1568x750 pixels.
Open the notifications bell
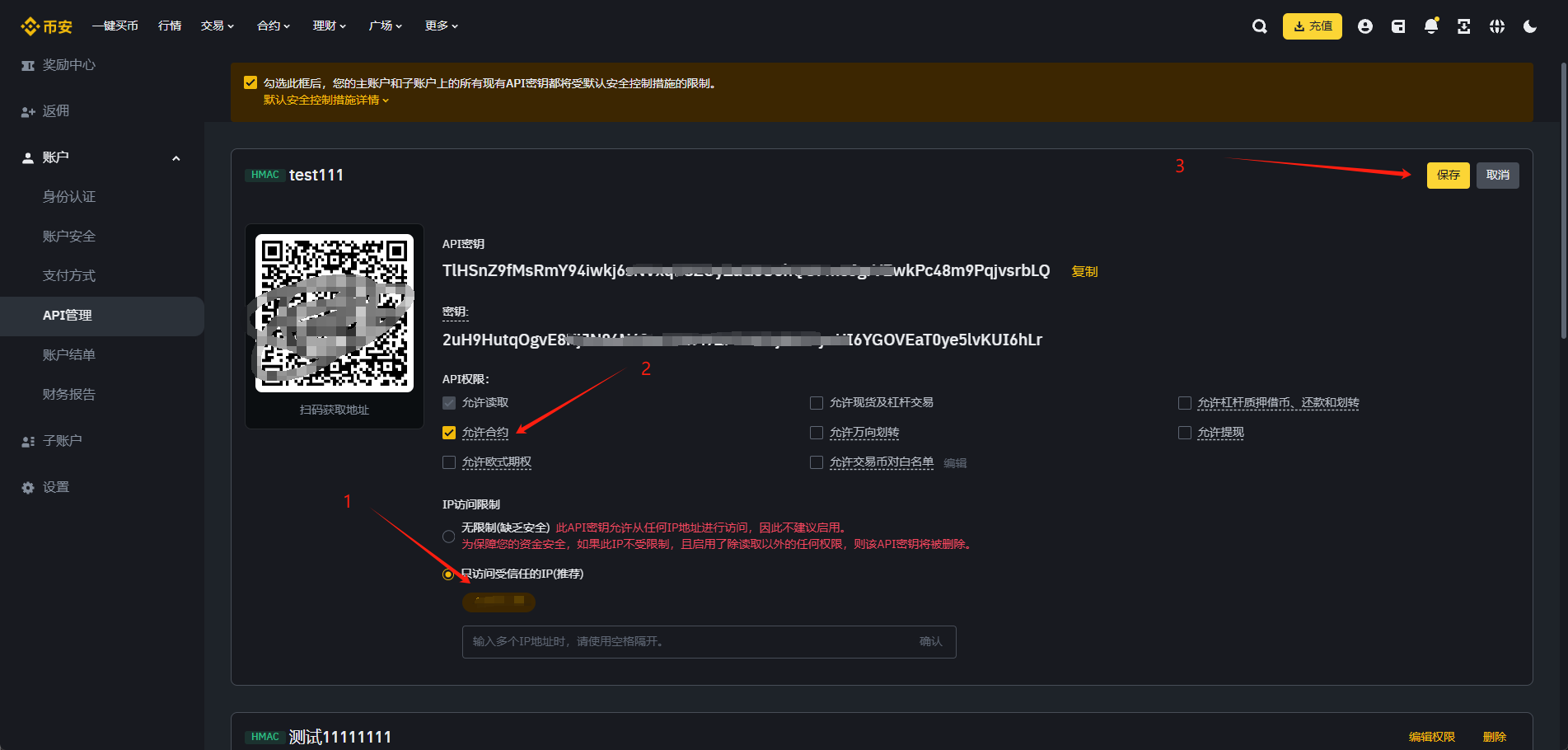tap(1431, 26)
